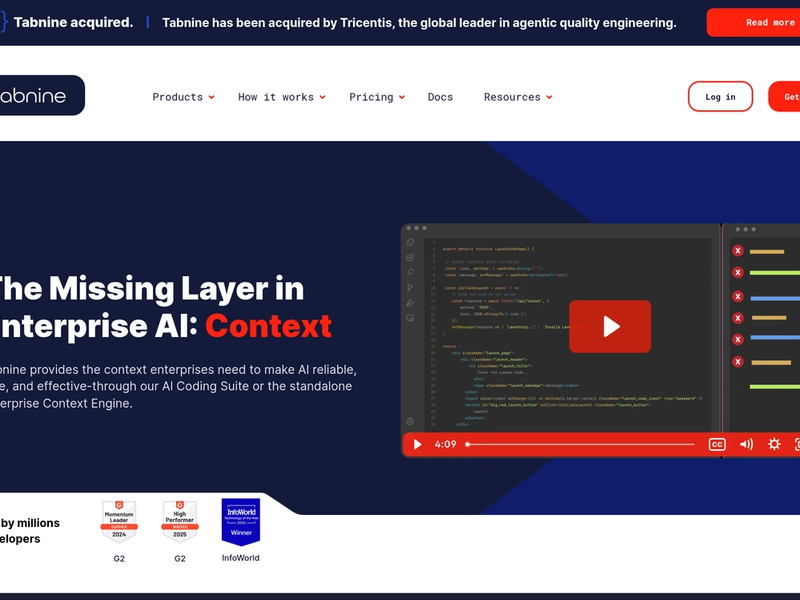Click the source control icon in the editor sidebar

coord(410,288)
